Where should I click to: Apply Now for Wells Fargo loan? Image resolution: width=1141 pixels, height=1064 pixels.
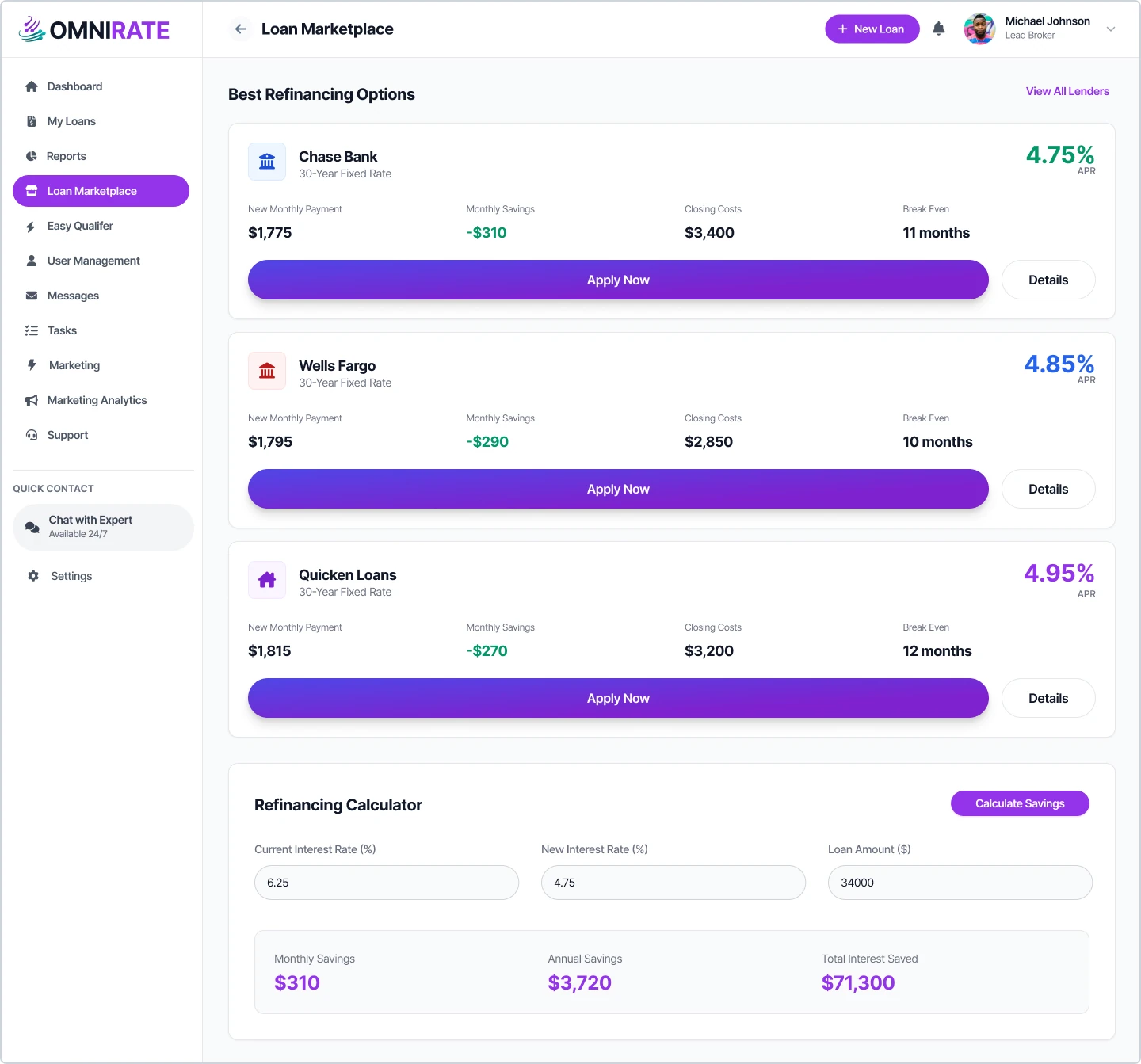[618, 489]
